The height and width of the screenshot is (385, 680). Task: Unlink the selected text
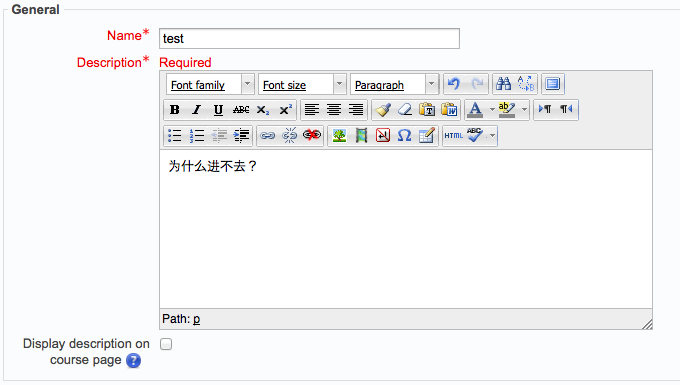(290, 136)
